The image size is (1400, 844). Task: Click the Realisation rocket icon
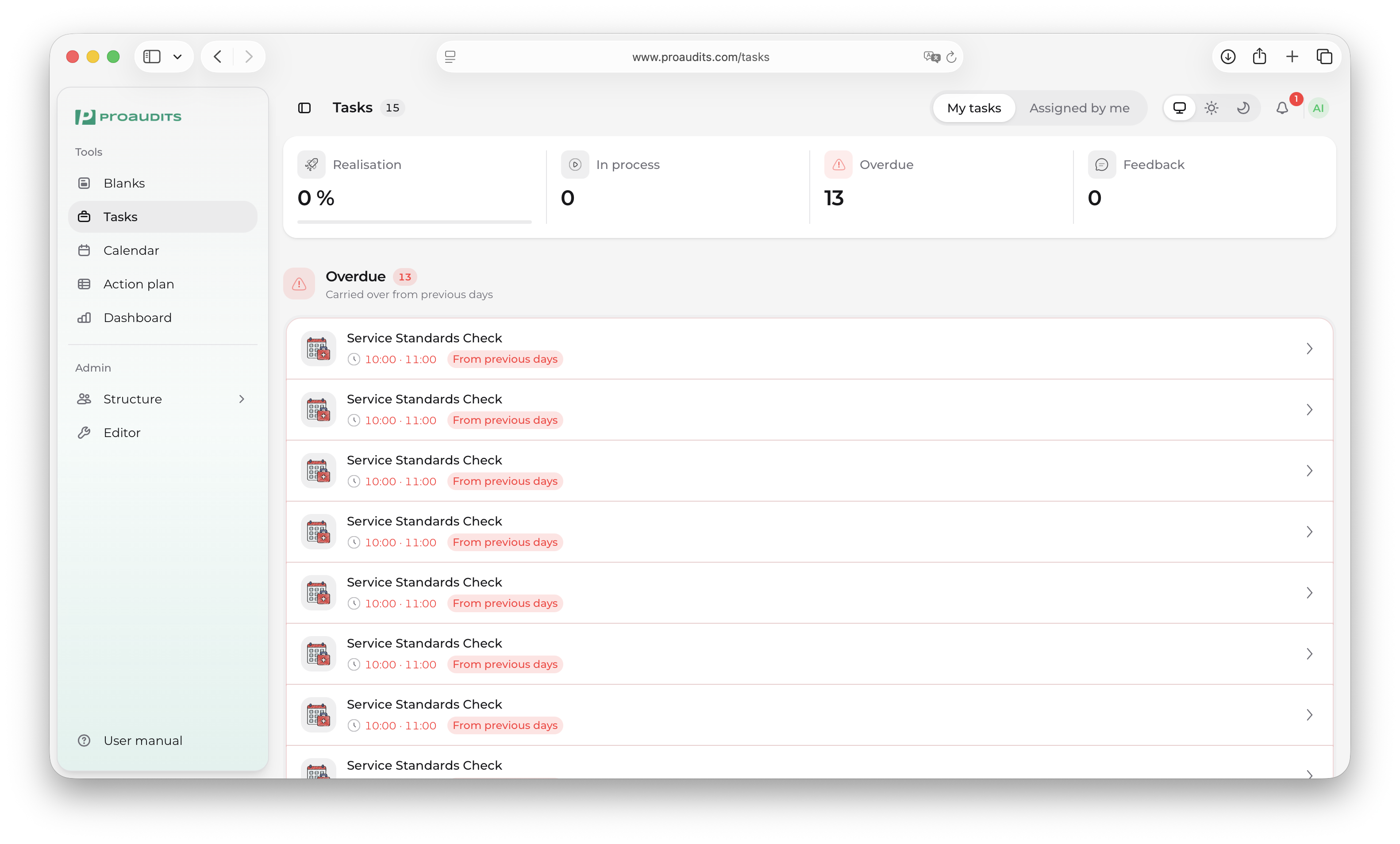(312, 165)
